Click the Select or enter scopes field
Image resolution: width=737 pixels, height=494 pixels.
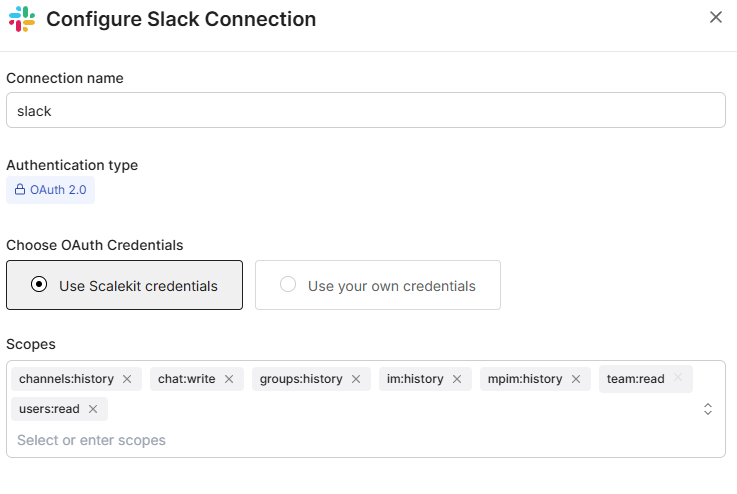(x=300, y=440)
